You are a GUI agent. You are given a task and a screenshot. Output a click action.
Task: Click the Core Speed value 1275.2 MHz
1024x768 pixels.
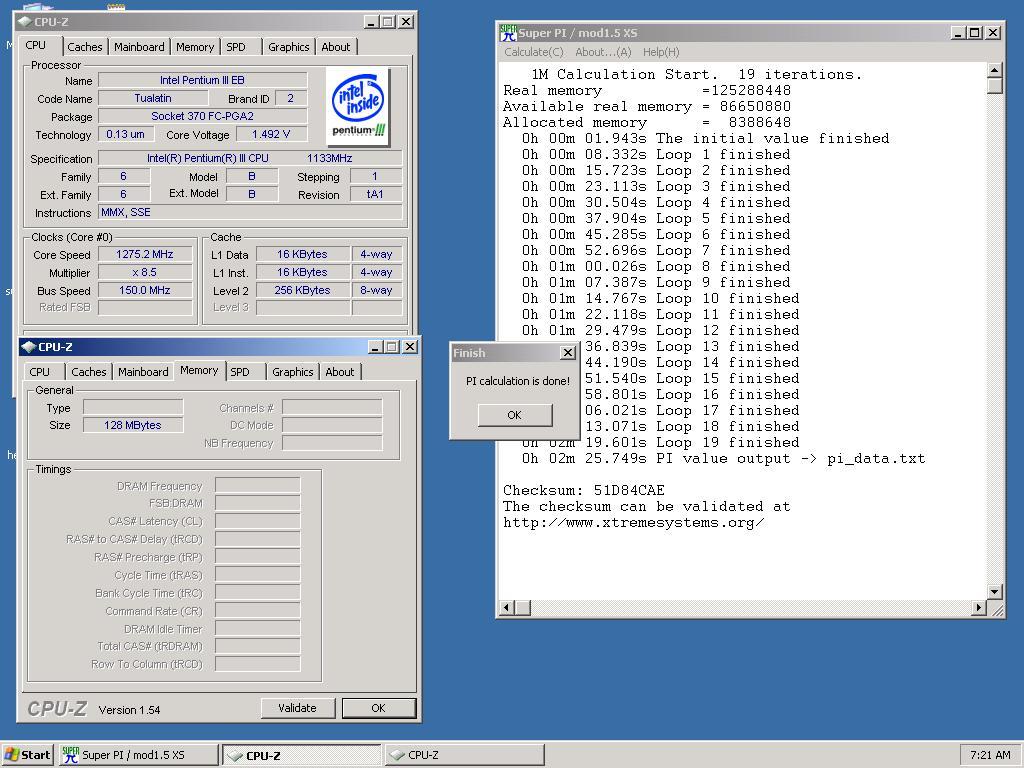point(145,254)
